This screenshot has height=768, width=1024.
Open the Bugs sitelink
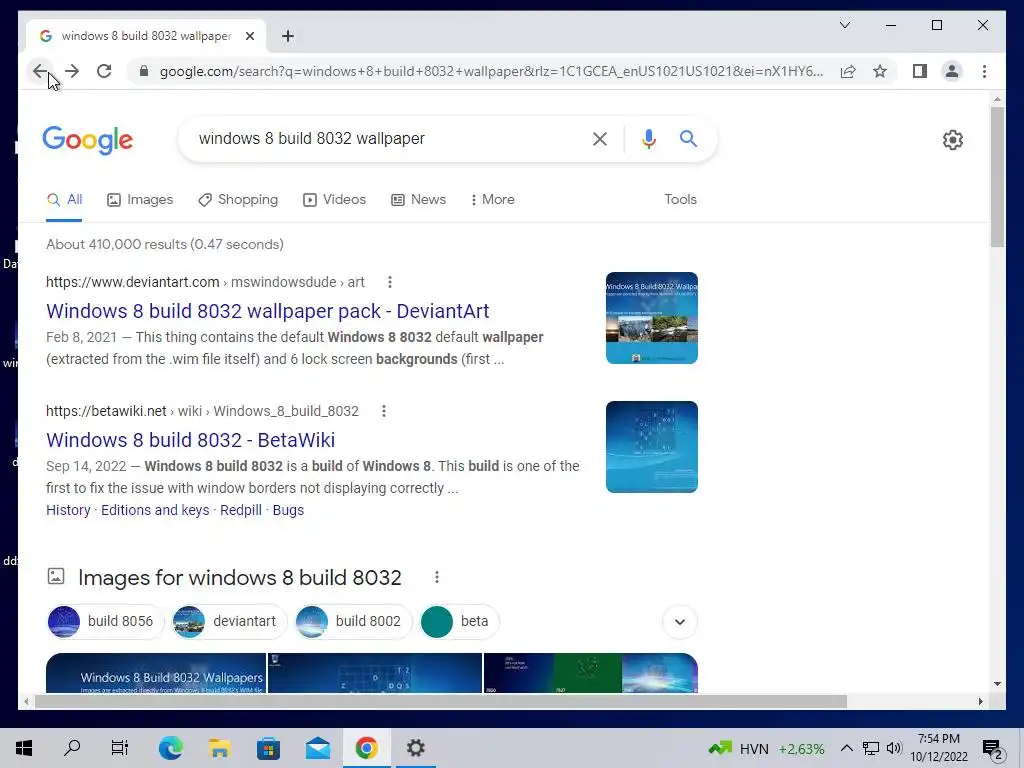coord(288,510)
